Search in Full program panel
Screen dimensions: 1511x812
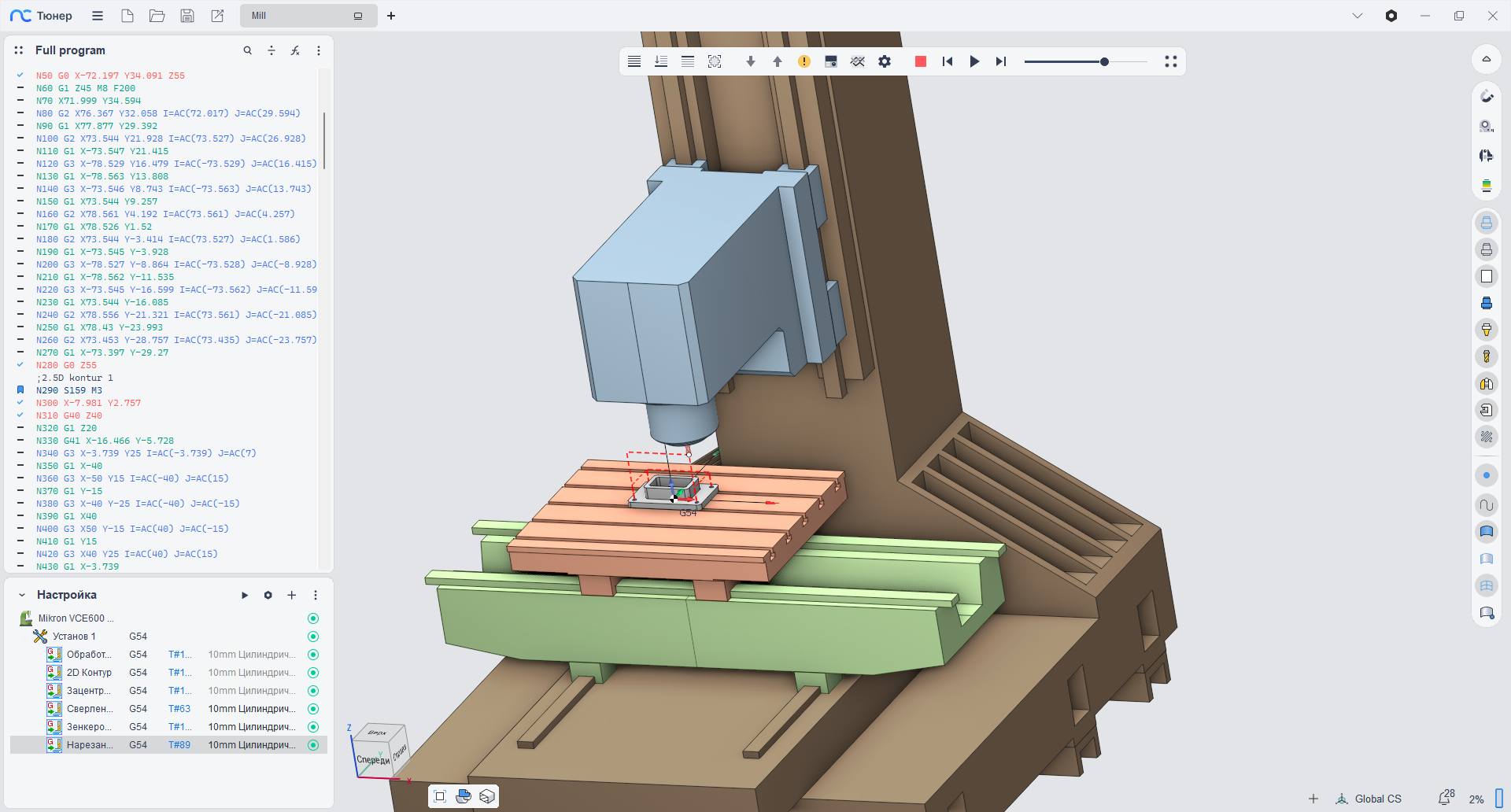pyautogui.click(x=248, y=50)
